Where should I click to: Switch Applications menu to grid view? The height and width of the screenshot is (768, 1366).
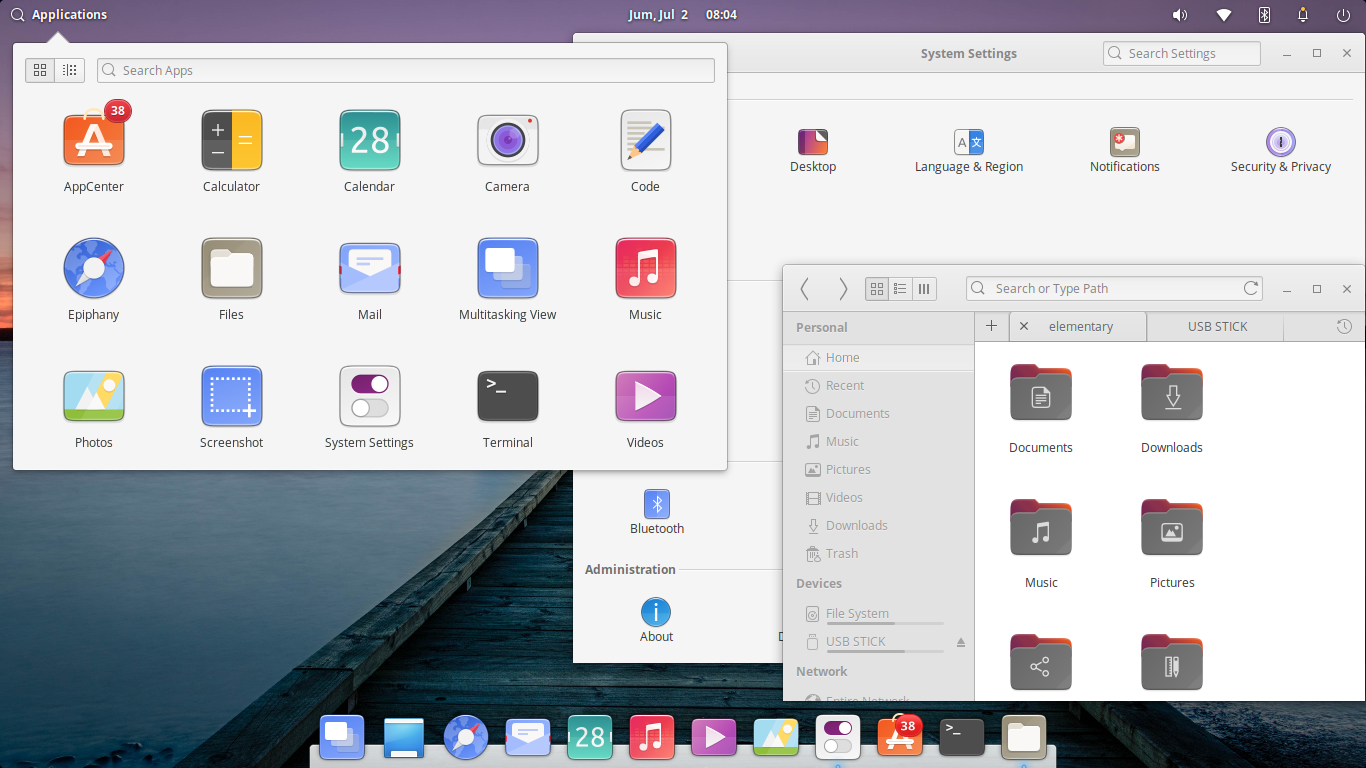[x=40, y=70]
